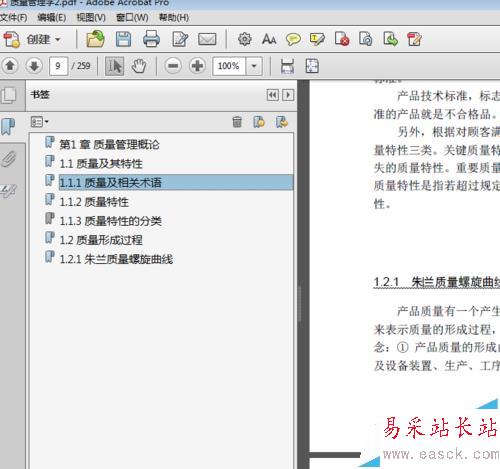
Task: Select bookmark 1.1.1 质量及相关术语
Action: click(176, 182)
